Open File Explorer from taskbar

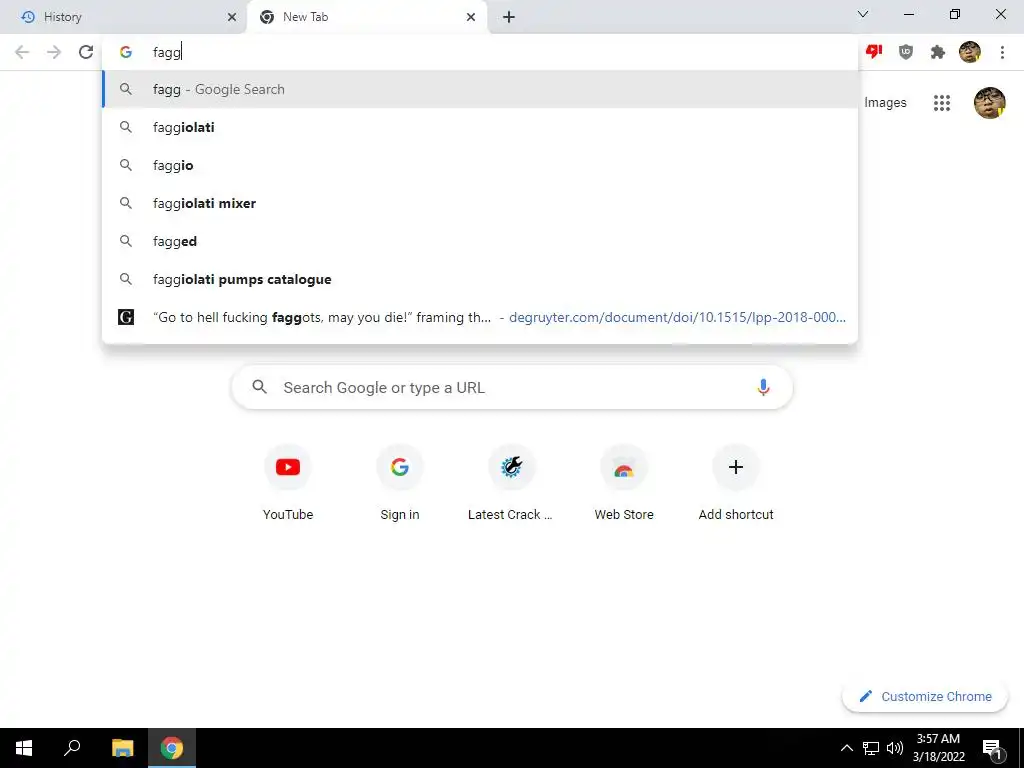[x=122, y=748]
